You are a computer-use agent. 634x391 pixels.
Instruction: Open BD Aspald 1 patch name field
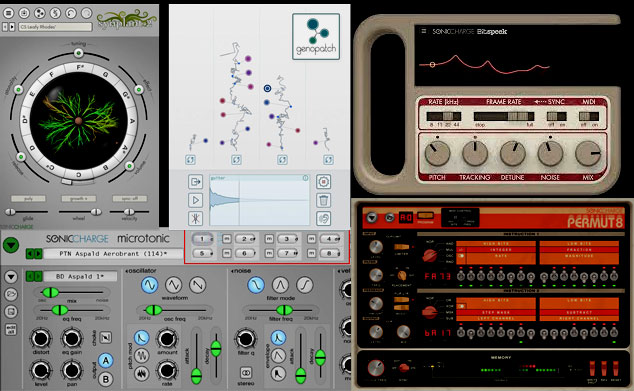pos(80,277)
